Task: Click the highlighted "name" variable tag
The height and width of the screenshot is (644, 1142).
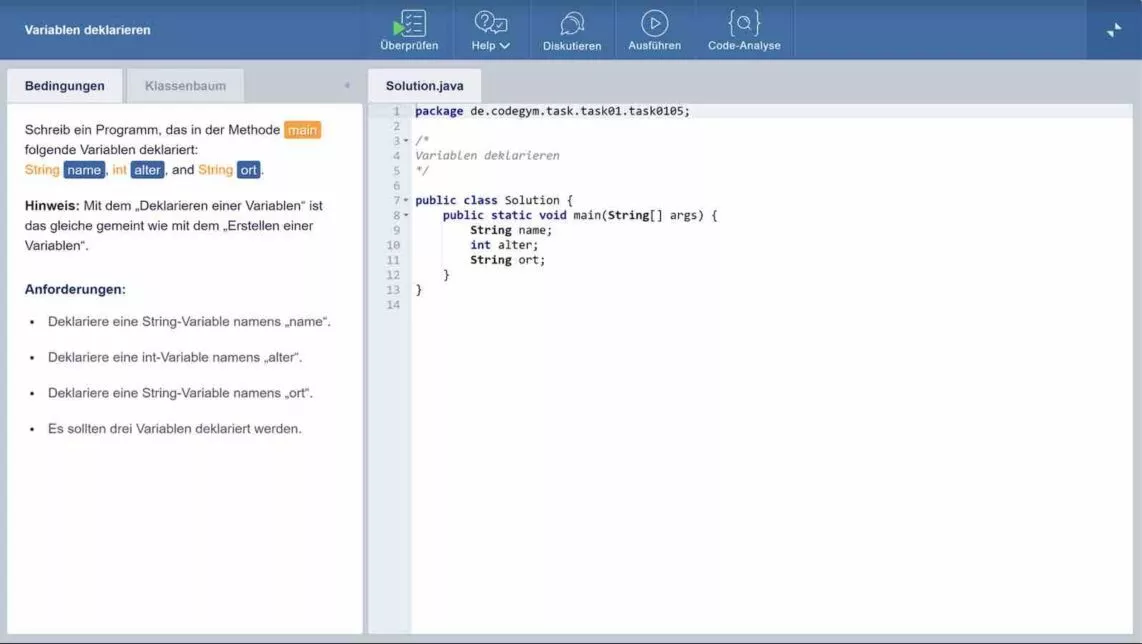Action: [84, 170]
